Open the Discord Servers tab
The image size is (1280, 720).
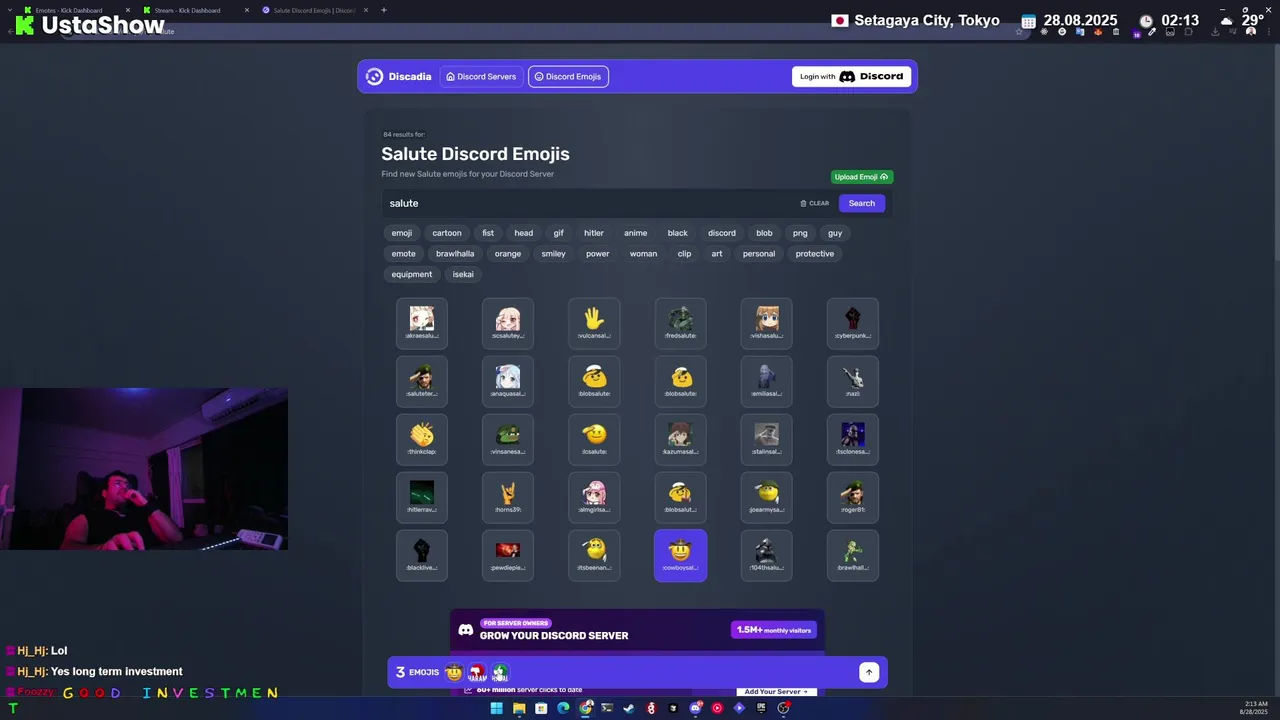pos(481,76)
